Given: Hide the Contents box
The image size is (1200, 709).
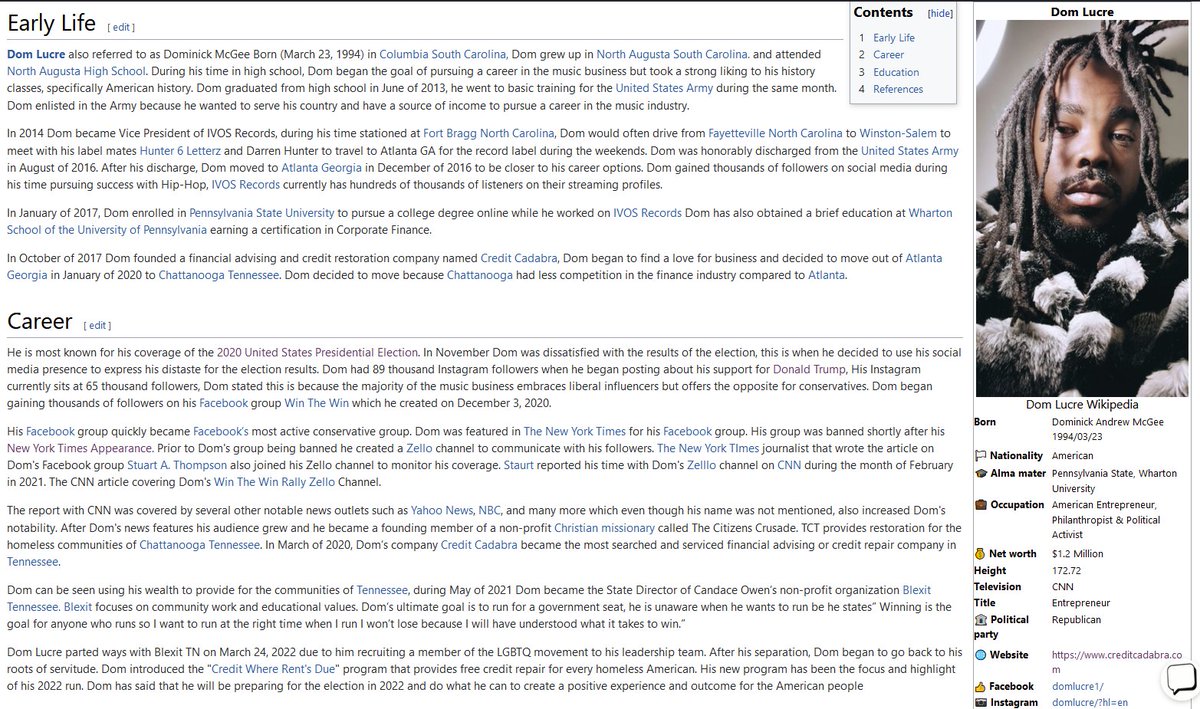Looking at the screenshot, I should pos(940,13).
